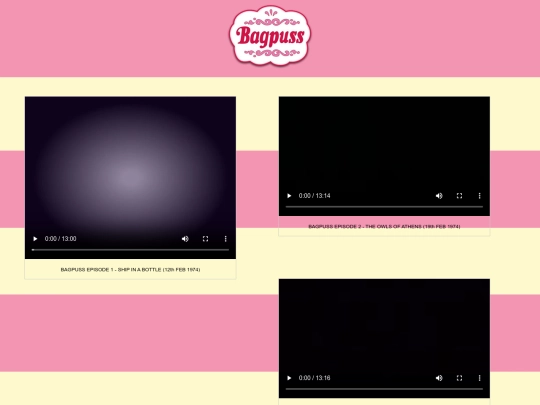Click the Bagpuss logo at top

pyautogui.click(x=270, y=35)
